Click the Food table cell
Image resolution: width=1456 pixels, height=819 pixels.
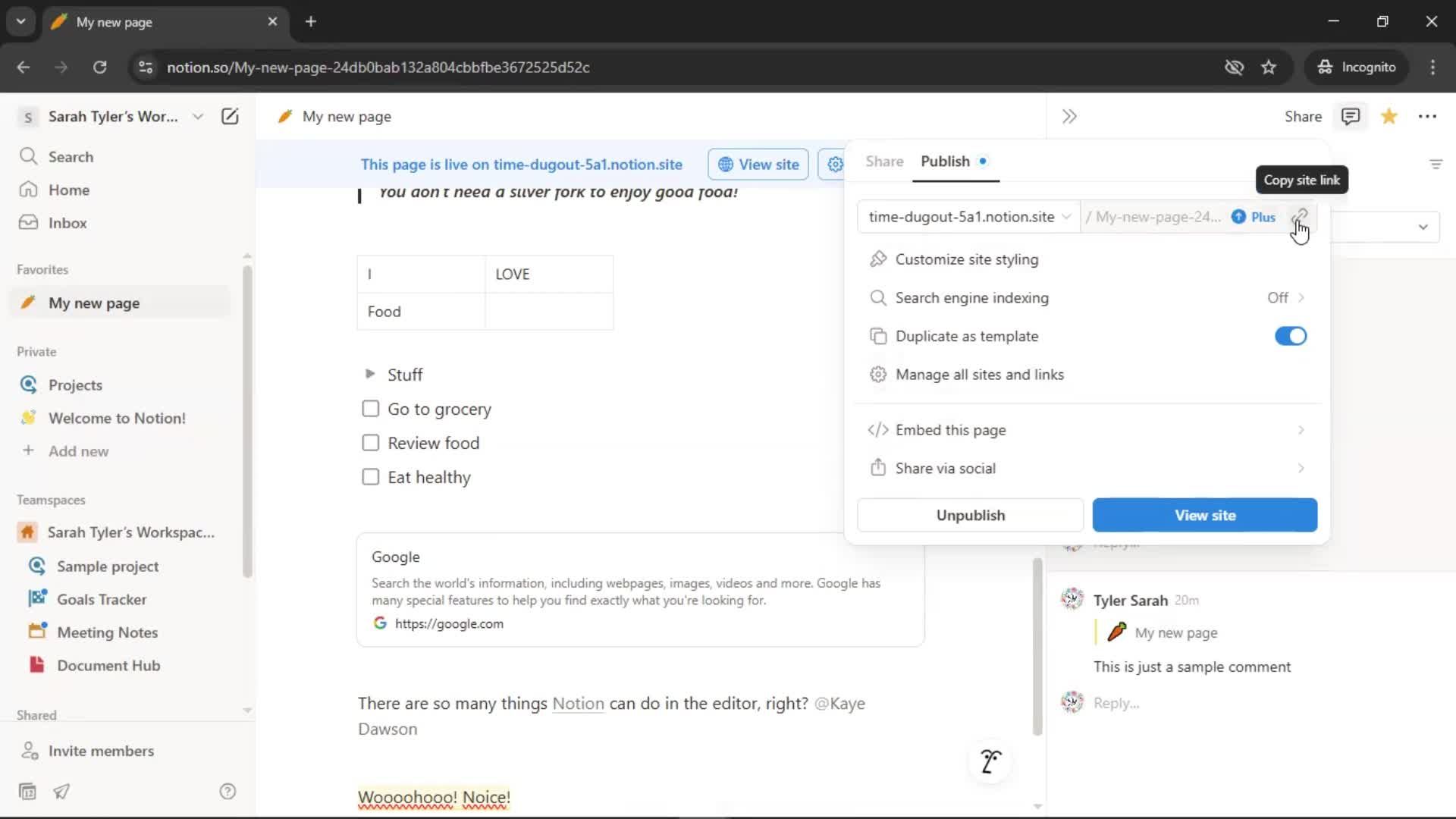(421, 312)
